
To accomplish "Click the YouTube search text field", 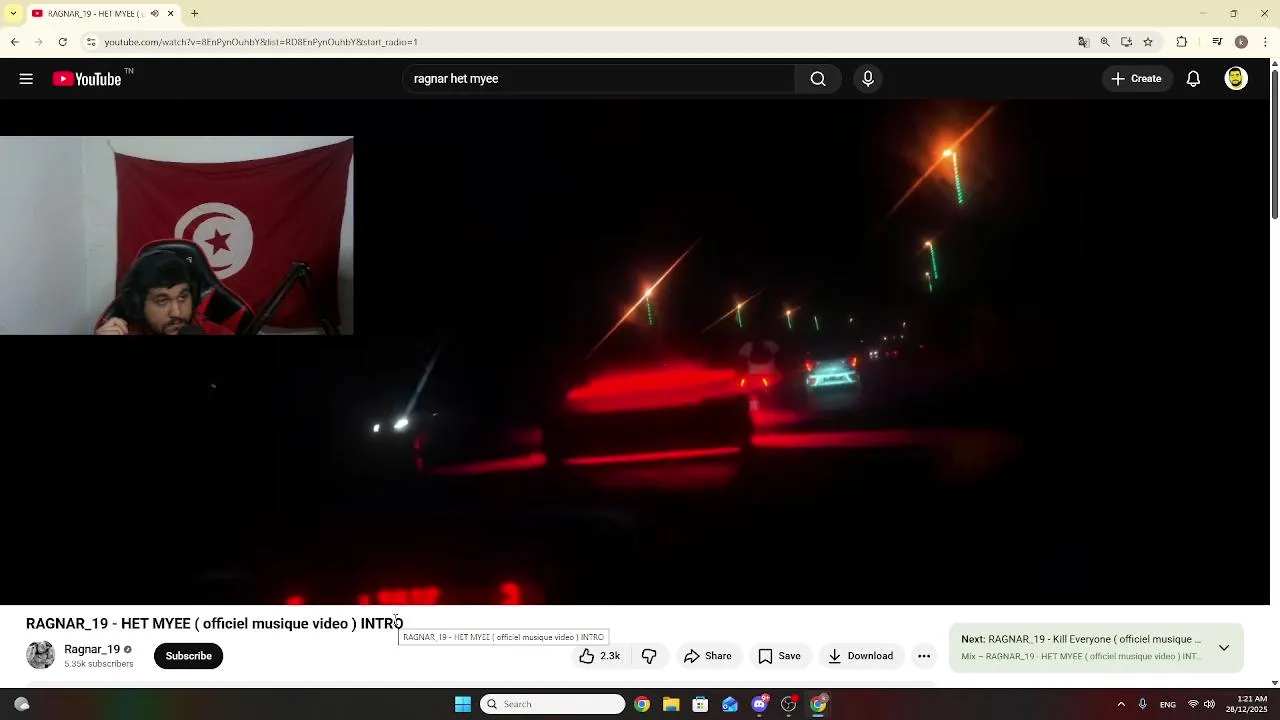I will (598, 79).
